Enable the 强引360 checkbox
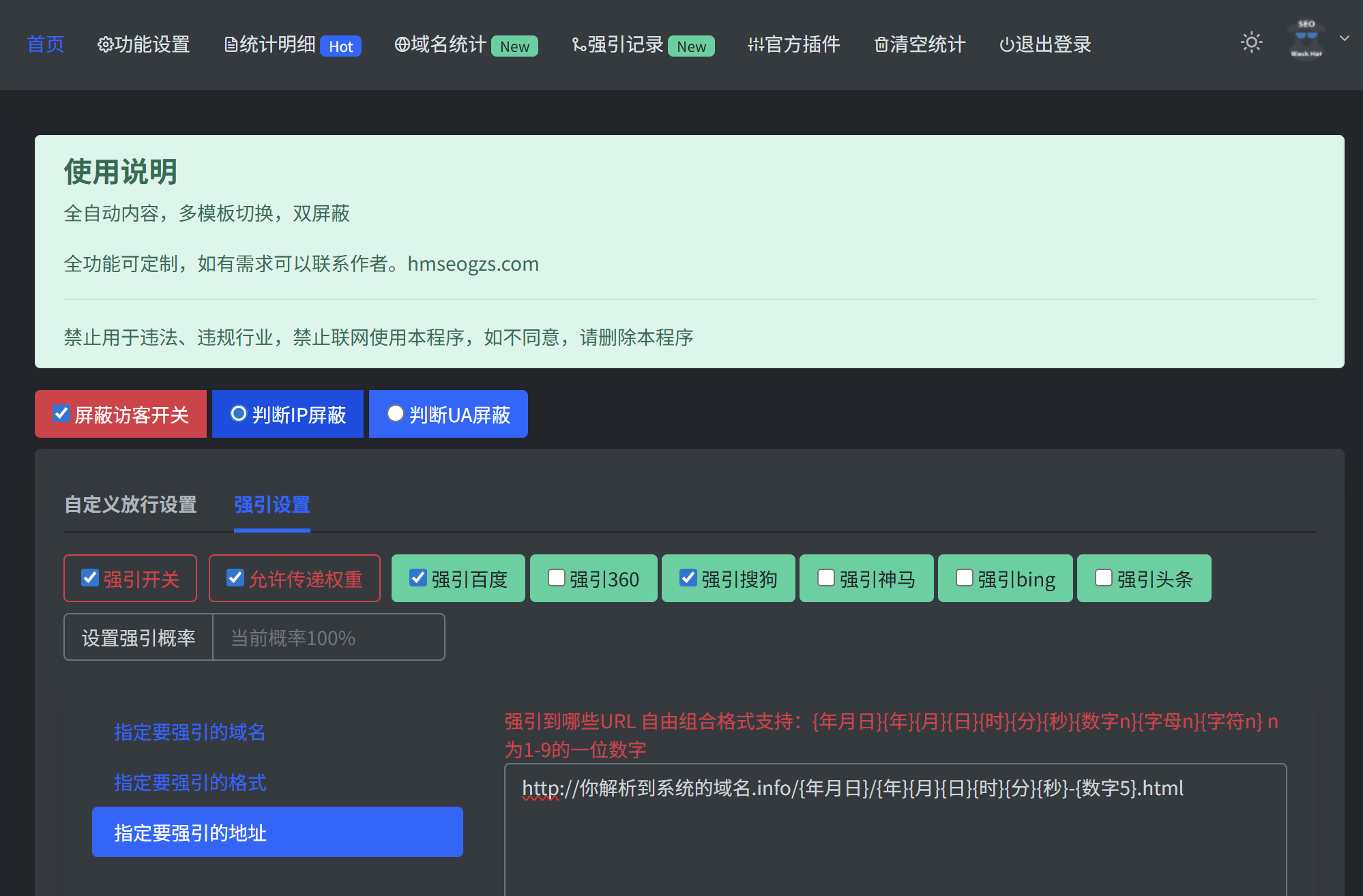This screenshot has height=896, width=1363. 556,578
